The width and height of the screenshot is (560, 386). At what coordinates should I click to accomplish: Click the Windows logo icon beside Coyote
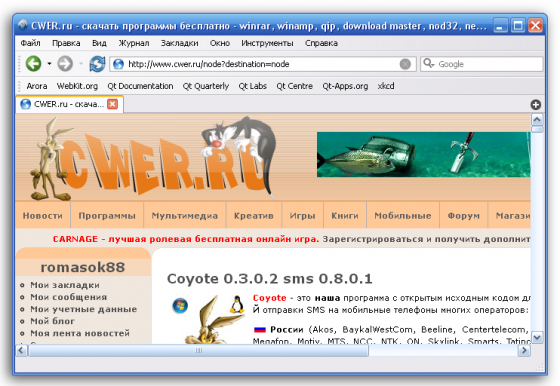(180, 306)
